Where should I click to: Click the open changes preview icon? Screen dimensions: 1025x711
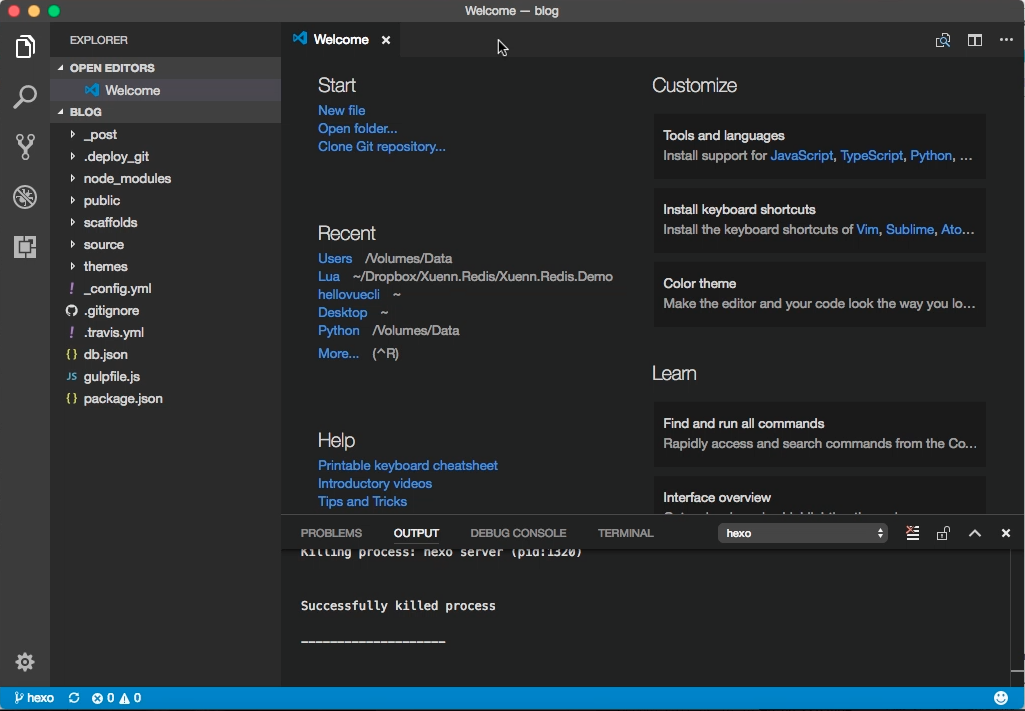point(943,41)
